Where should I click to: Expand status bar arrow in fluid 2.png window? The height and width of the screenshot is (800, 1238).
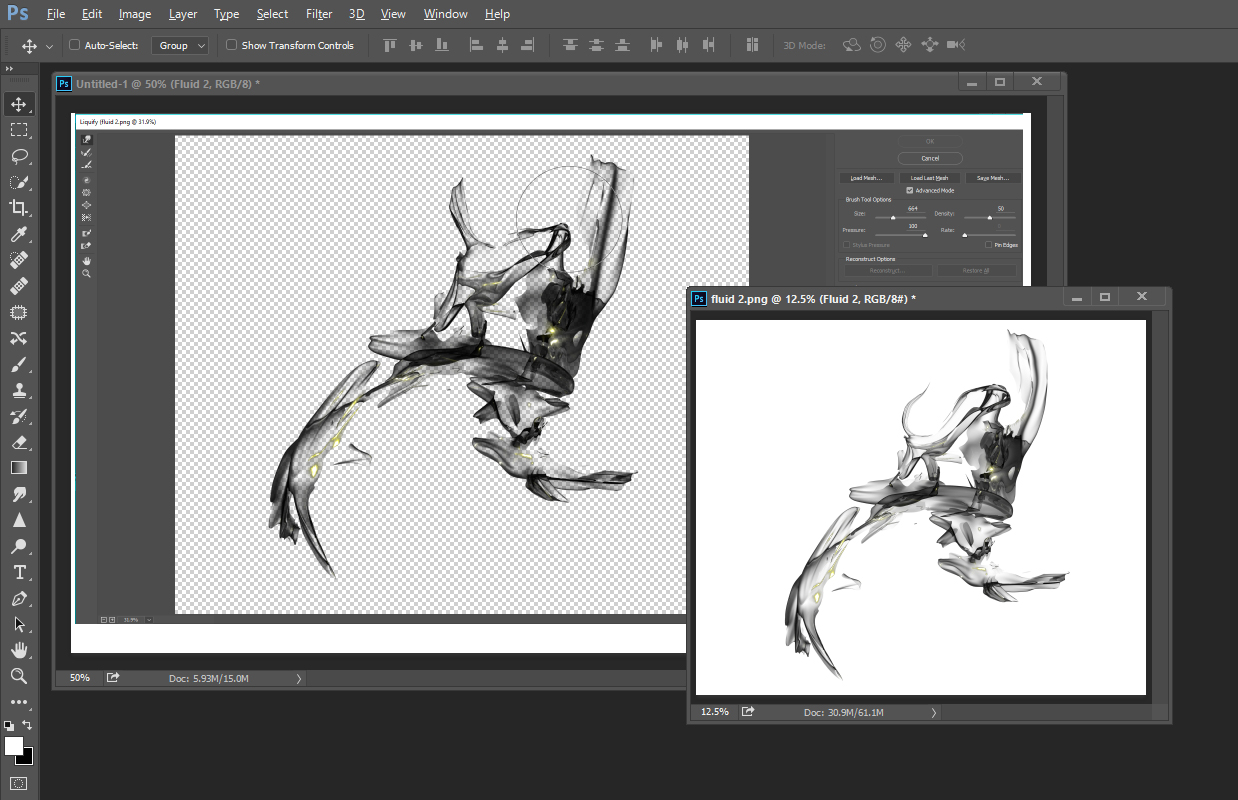click(934, 712)
